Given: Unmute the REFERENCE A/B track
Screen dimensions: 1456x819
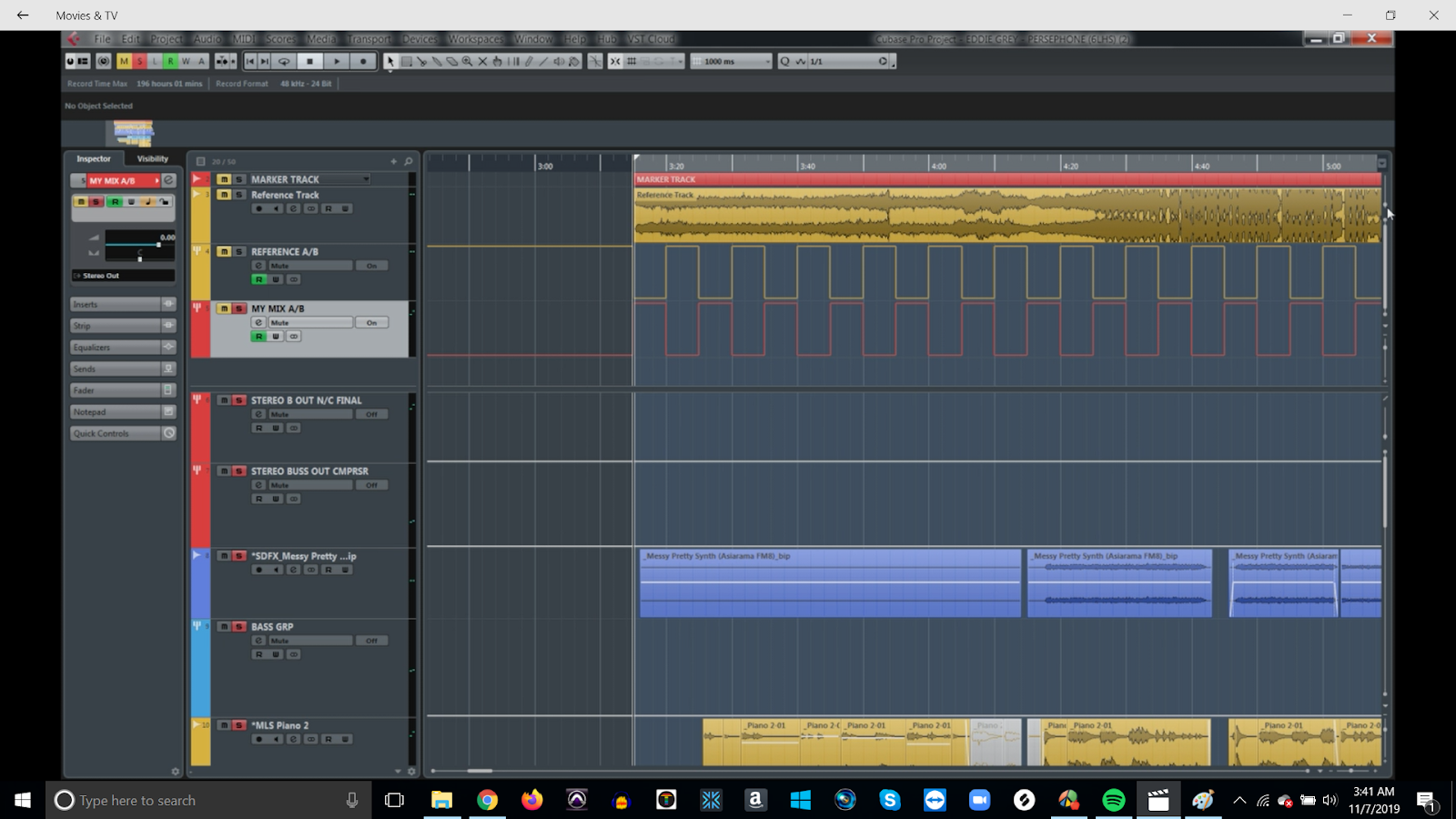Looking at the screenshot, I should tap(224, 251).
